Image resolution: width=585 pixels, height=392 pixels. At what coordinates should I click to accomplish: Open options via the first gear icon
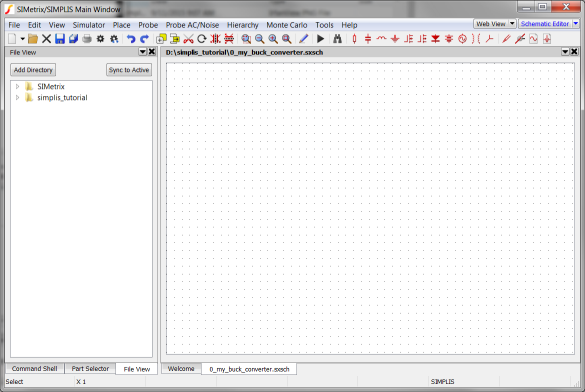pyautogui.click(x=100, y=39)
